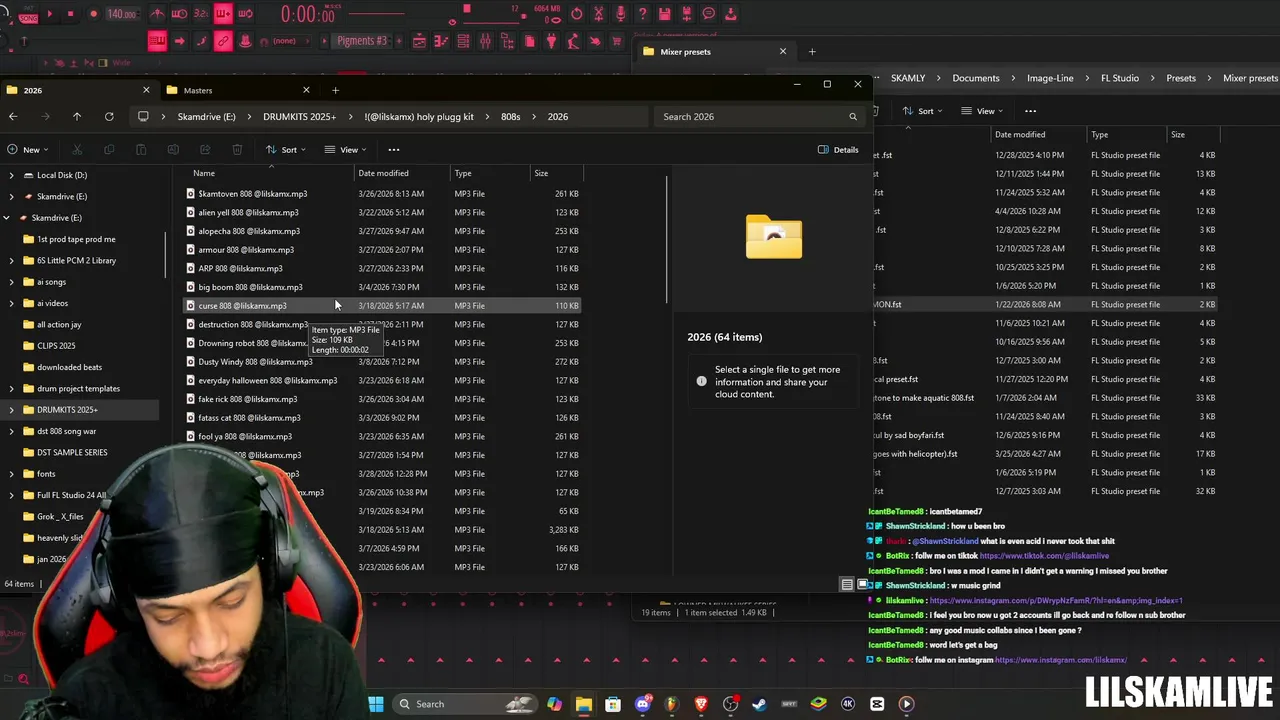Toggle song mode with SONG button

click(28, 18)
